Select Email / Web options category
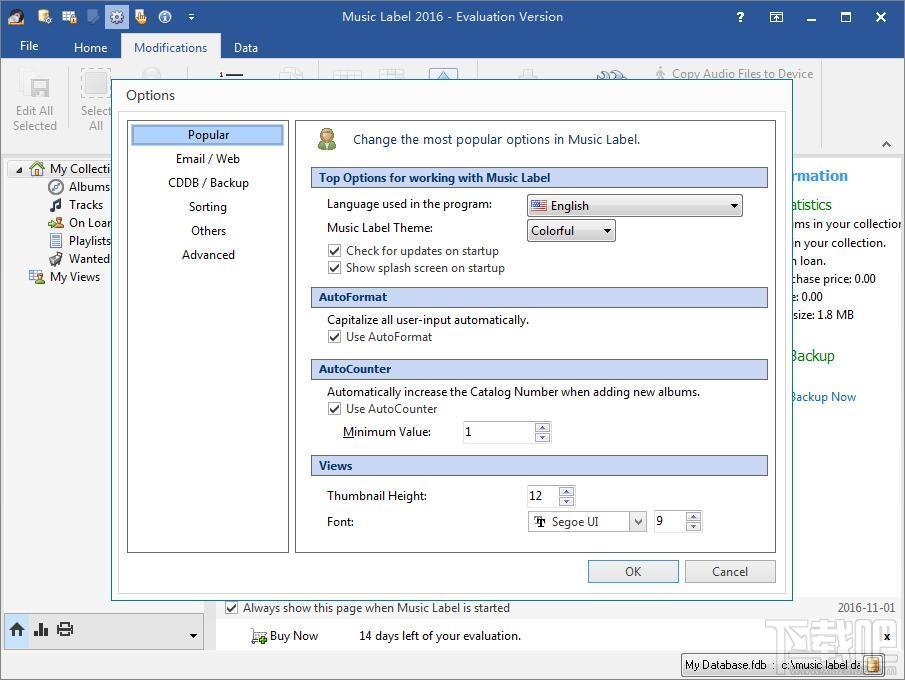 click(x=208, y=159)
